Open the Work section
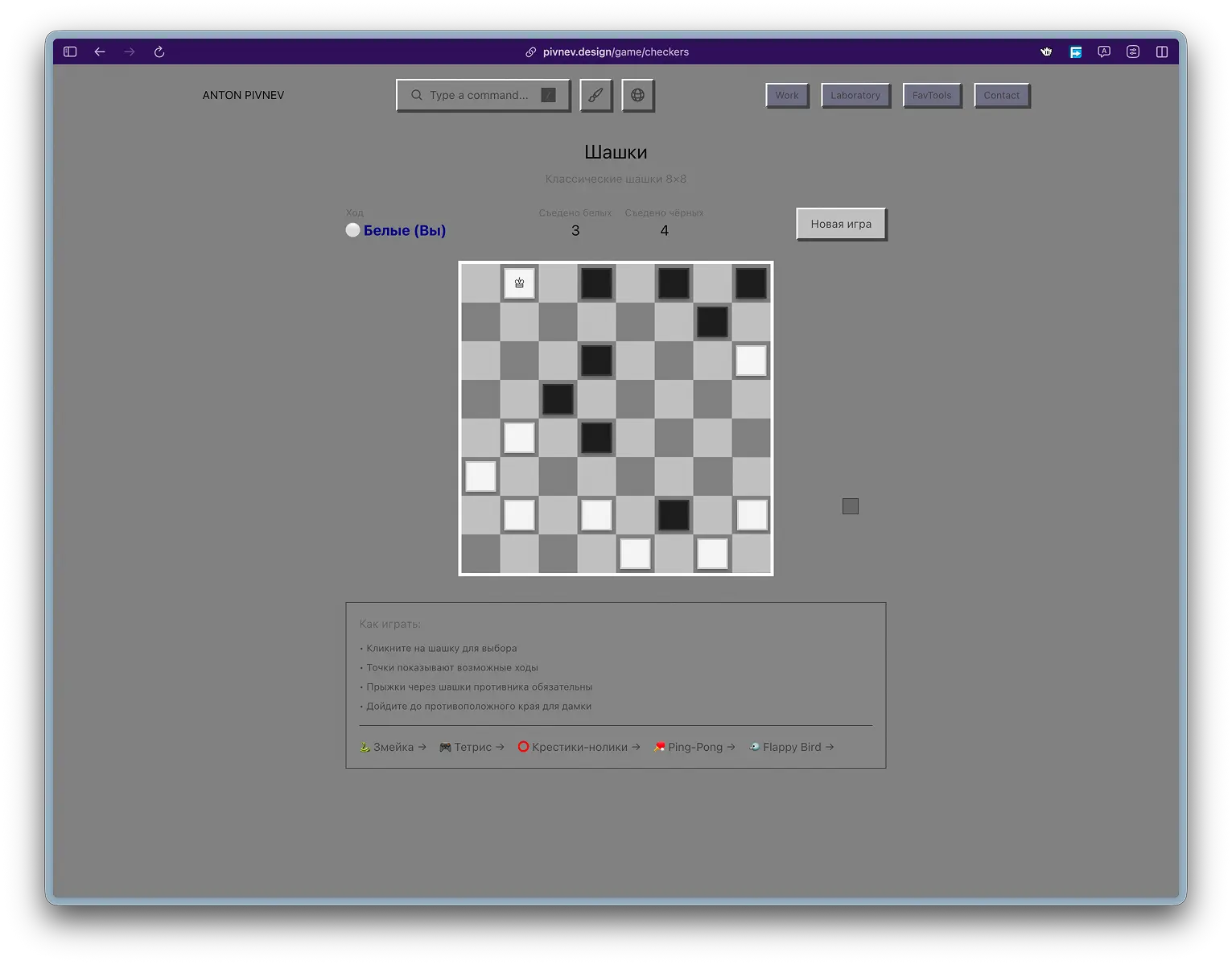The width and height of the screenshot is (1232, 965). 786,95
